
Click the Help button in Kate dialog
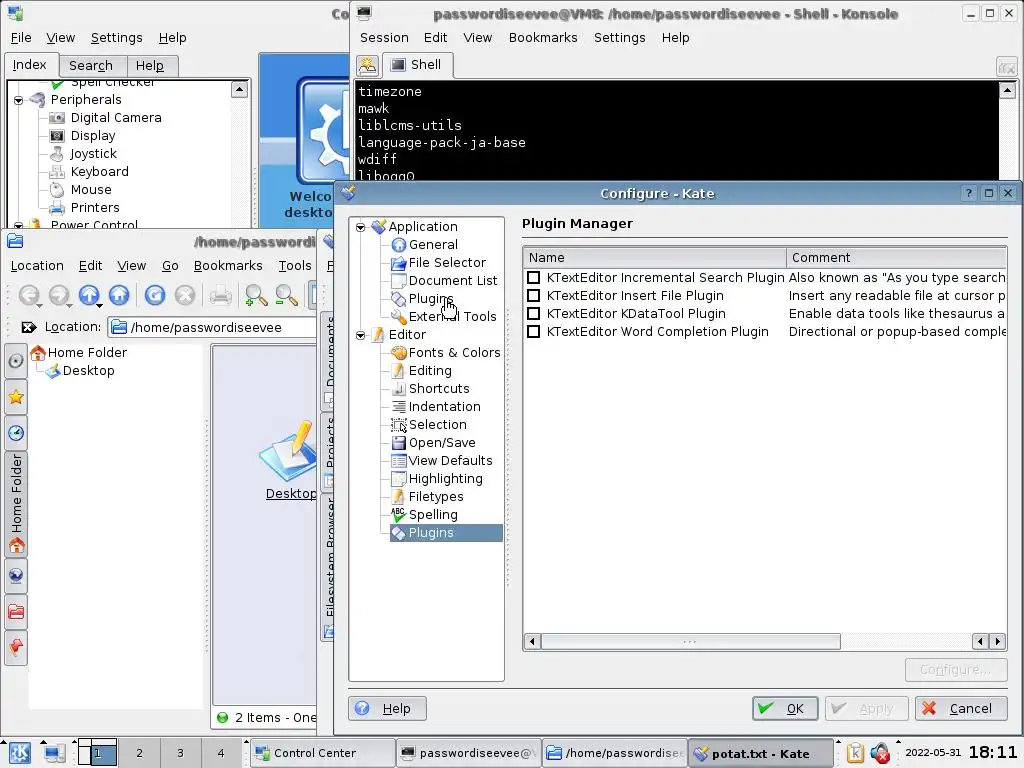(387, 709)
